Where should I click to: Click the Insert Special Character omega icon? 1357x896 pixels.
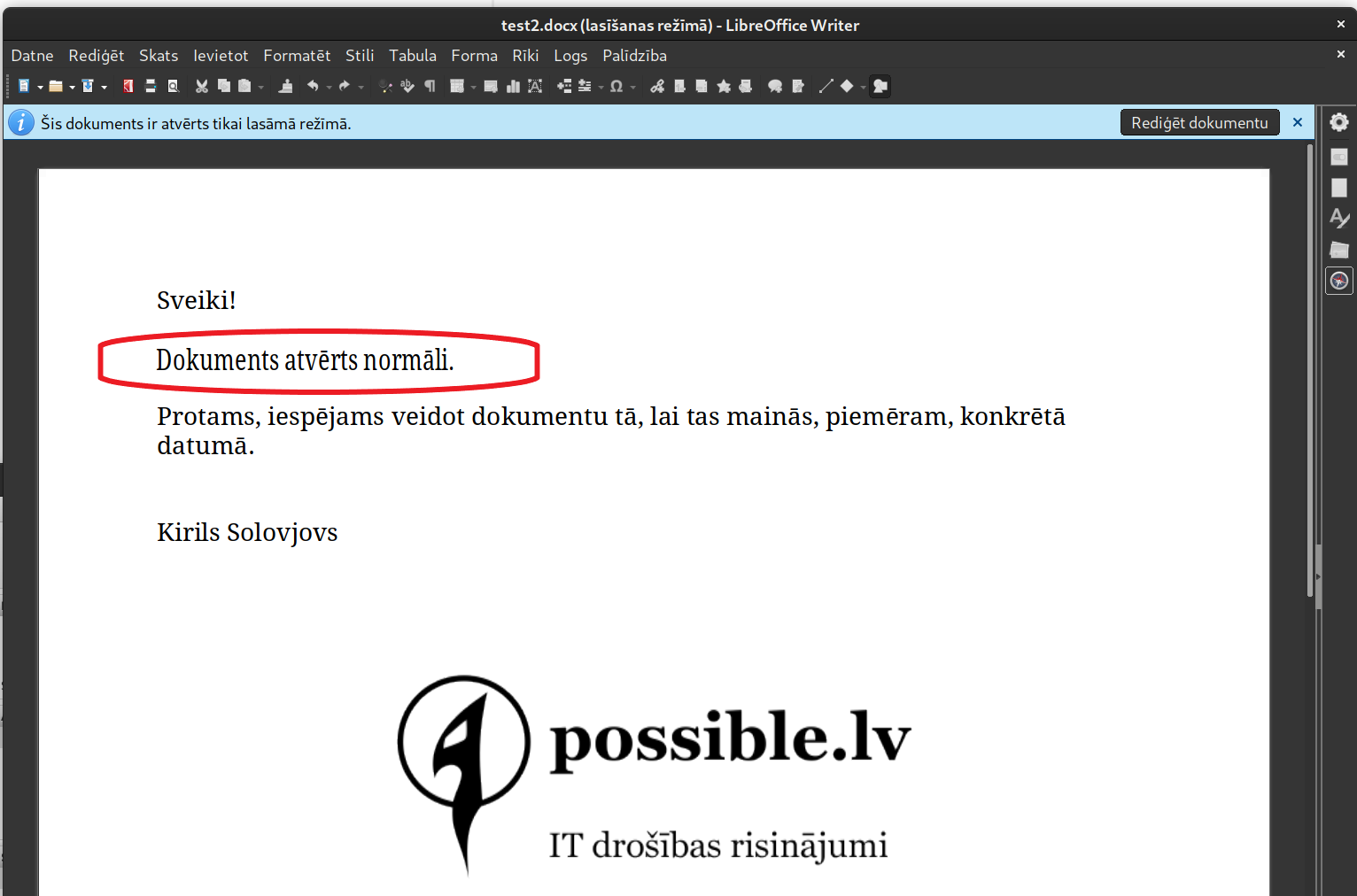[x=616, y=86]
